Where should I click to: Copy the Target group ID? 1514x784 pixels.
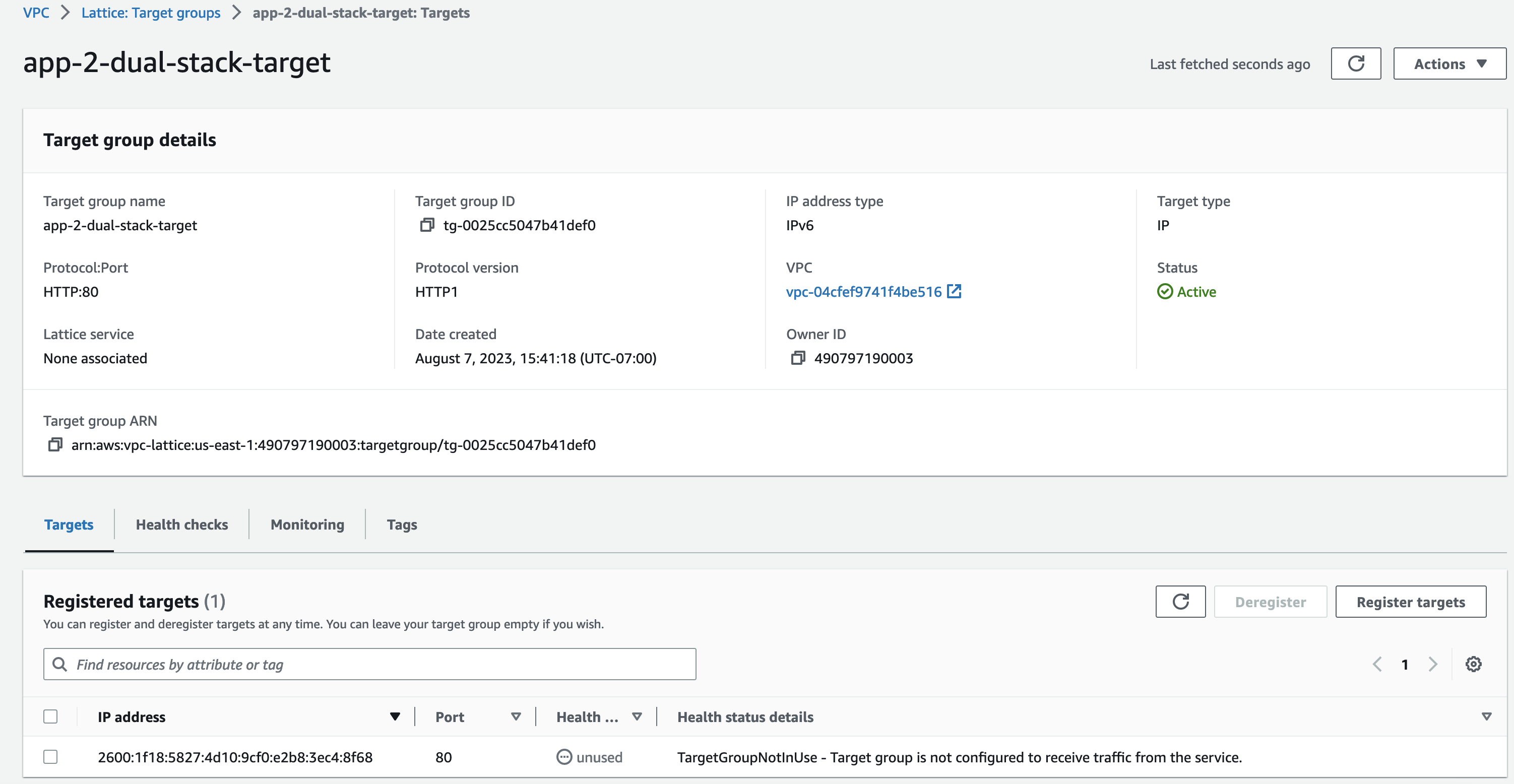[x=427, y=225]
